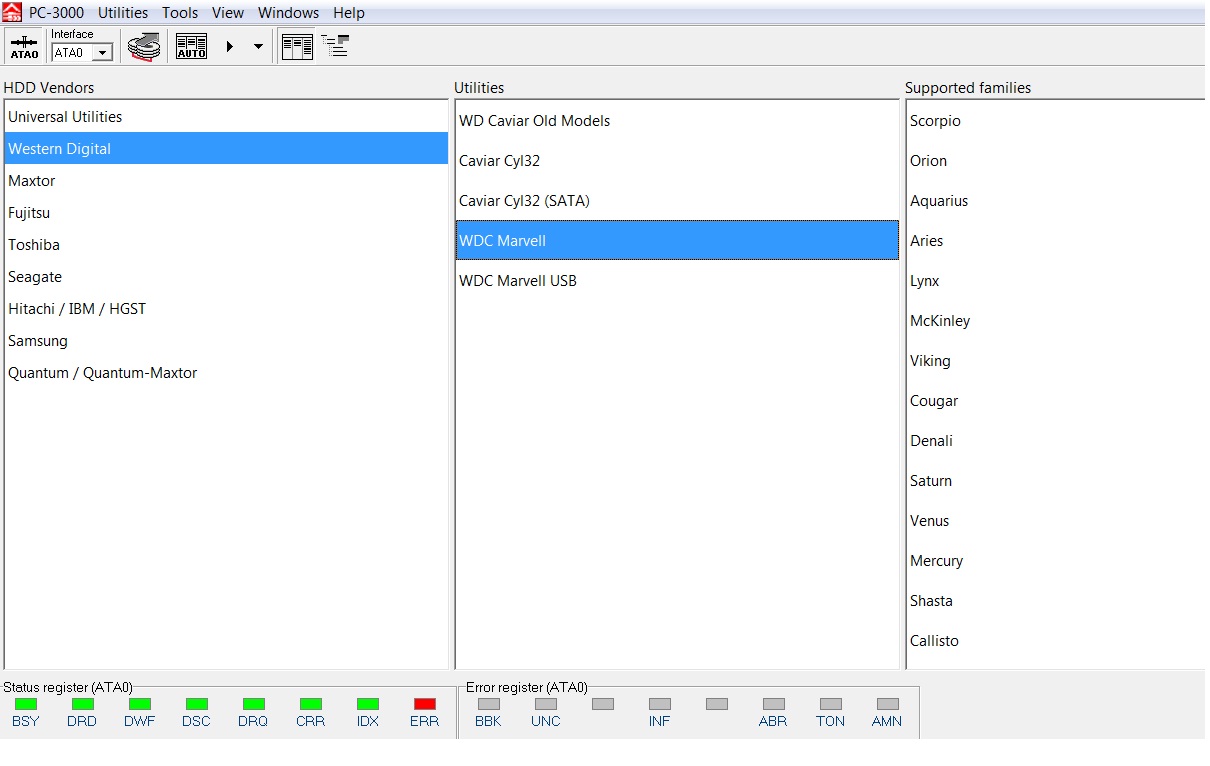
Task: Click the DSC status indicator
Action: [x=197, y=704]
